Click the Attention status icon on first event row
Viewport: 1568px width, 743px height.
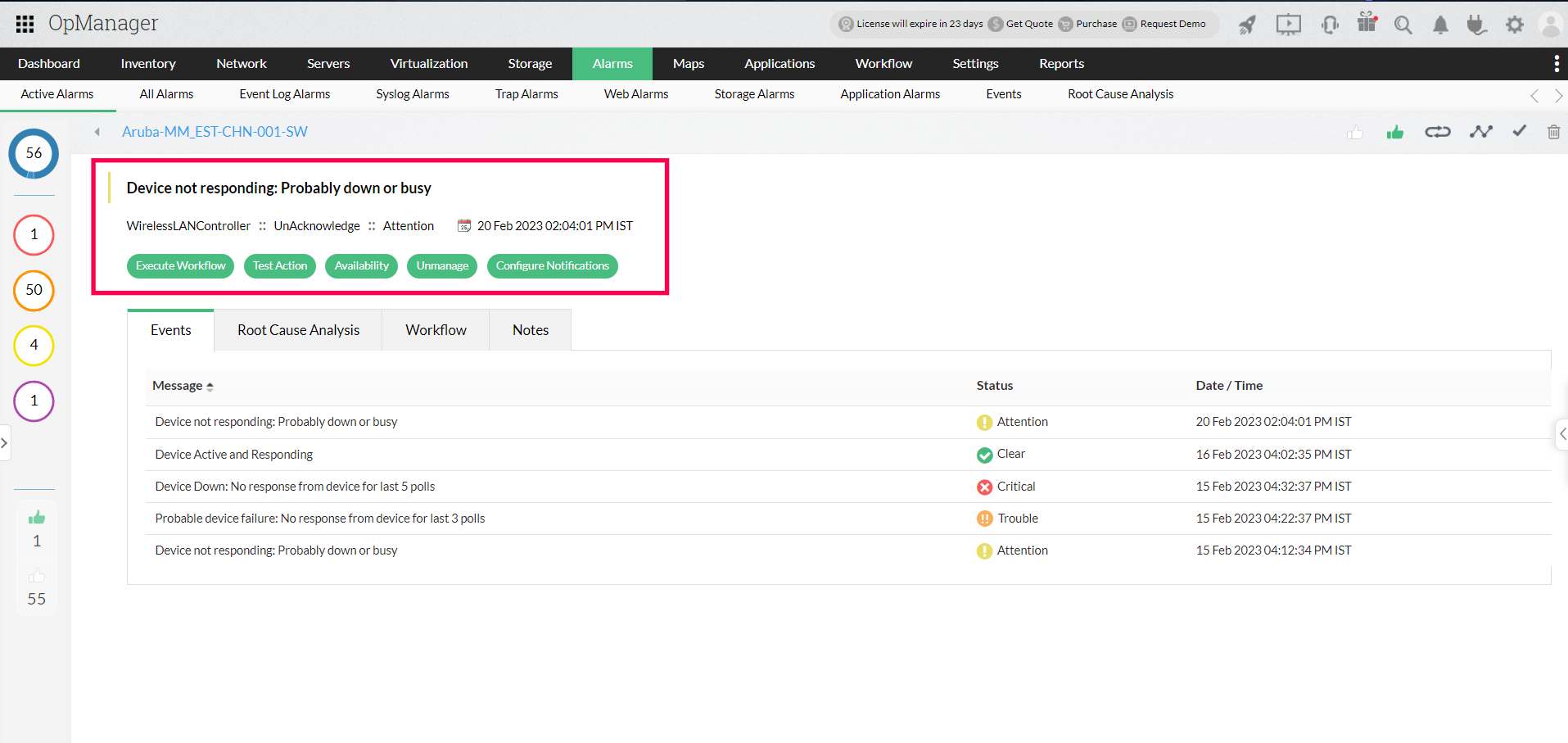983,422
